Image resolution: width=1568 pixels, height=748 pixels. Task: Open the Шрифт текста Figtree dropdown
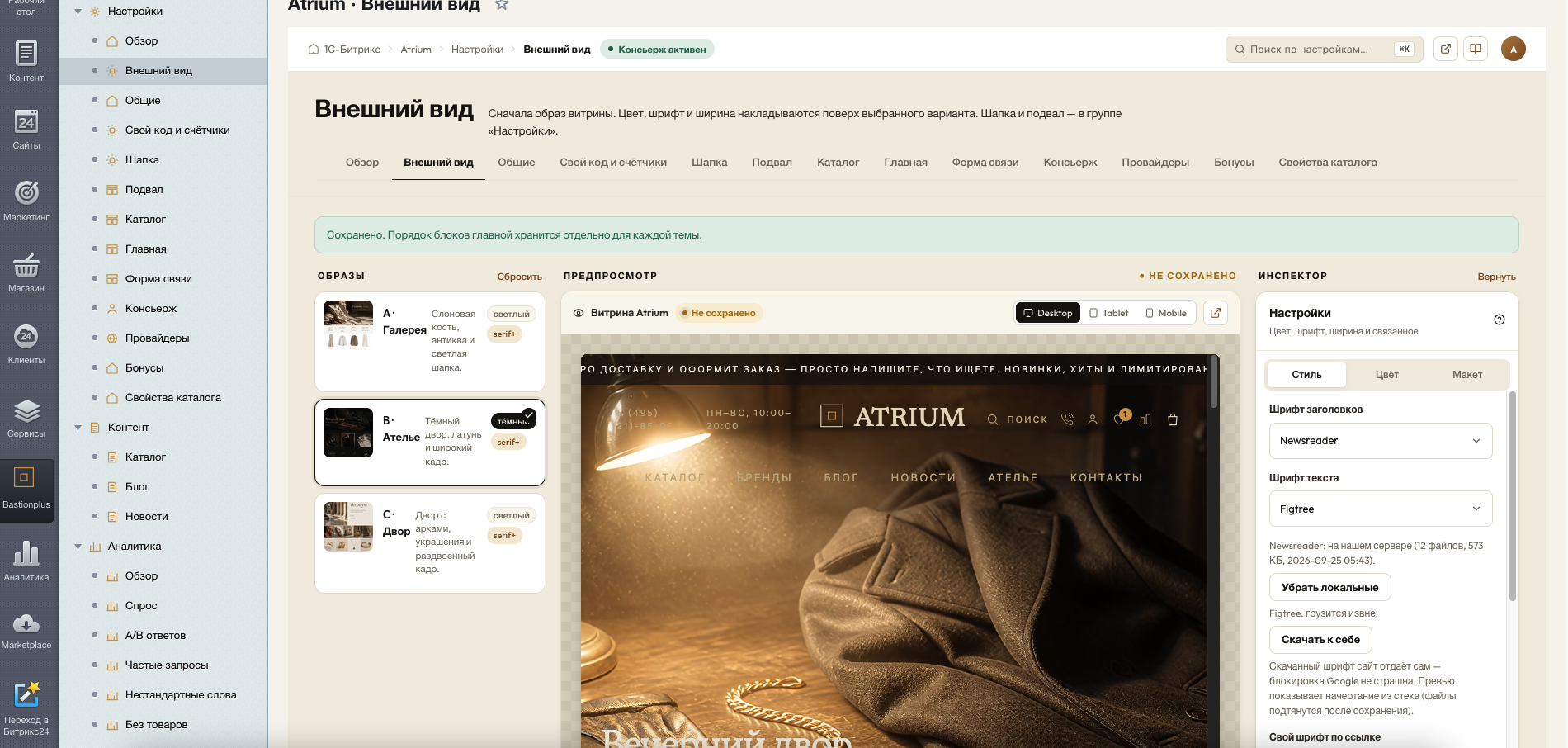1381,509
